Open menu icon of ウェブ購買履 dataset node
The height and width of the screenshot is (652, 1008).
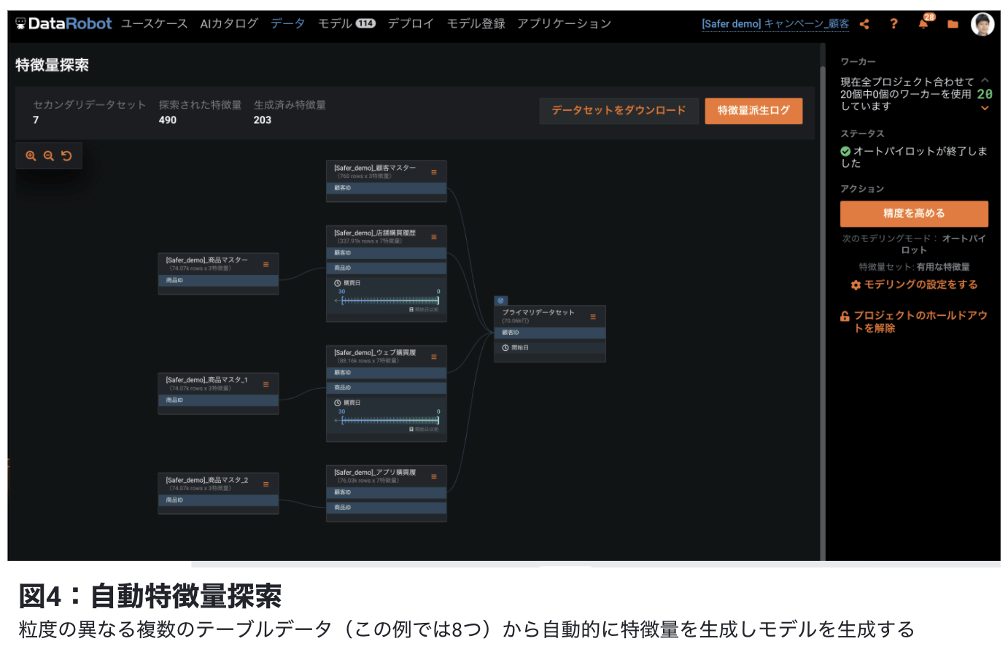coord(434,357)
